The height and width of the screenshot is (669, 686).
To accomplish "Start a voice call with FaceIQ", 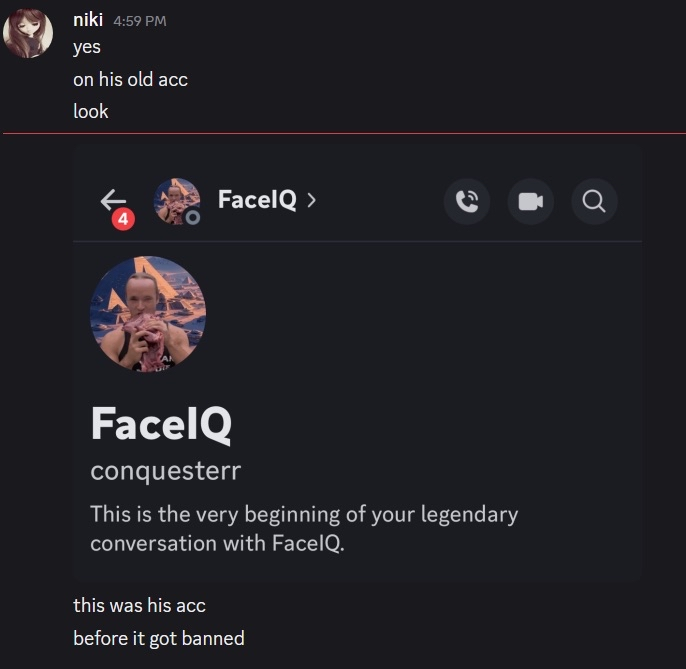I will 467,201.
